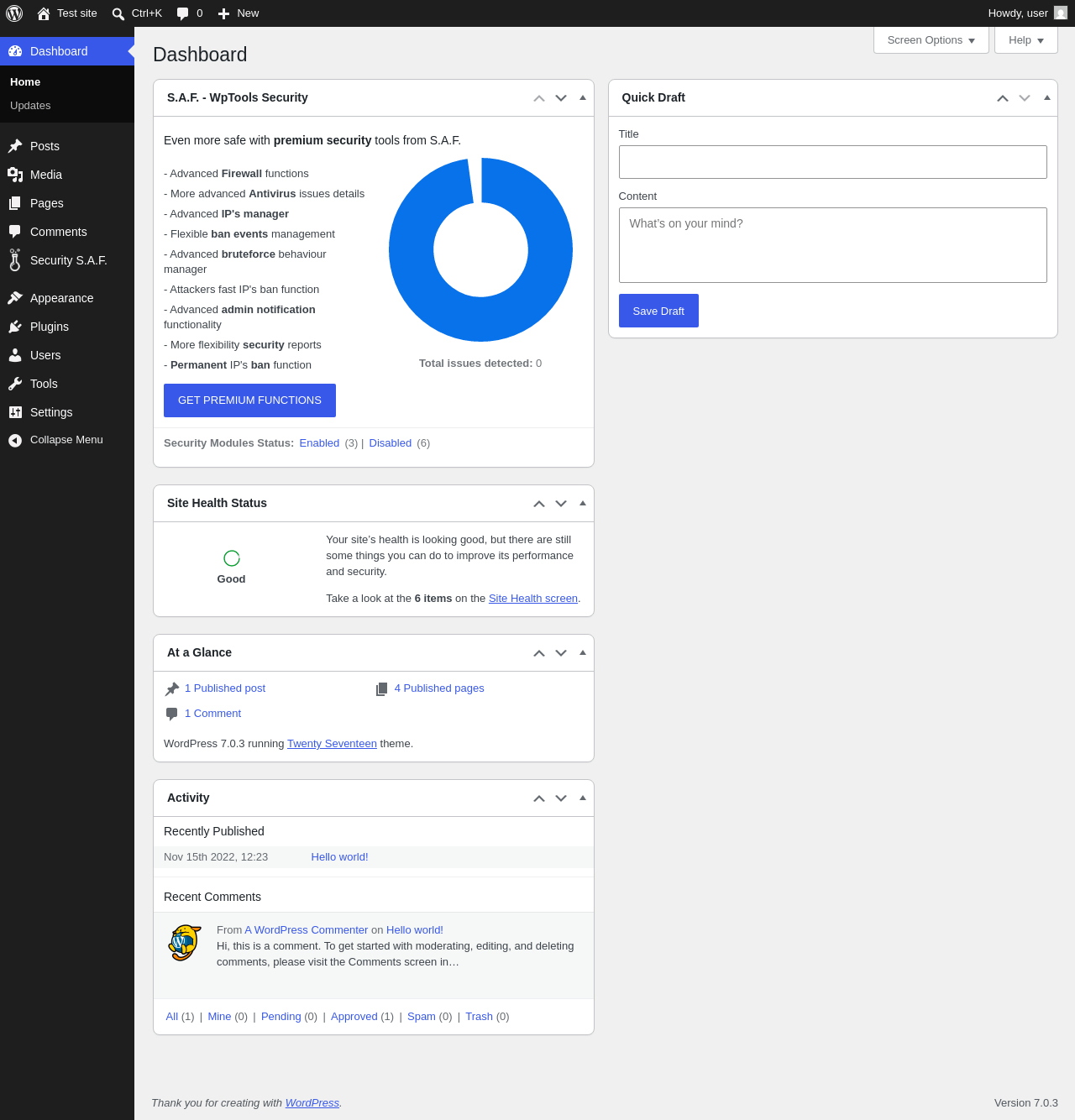The image size is (1075, 1120).
Task: Move Quick Draft widget down
Action: (x=1025, y=98)
